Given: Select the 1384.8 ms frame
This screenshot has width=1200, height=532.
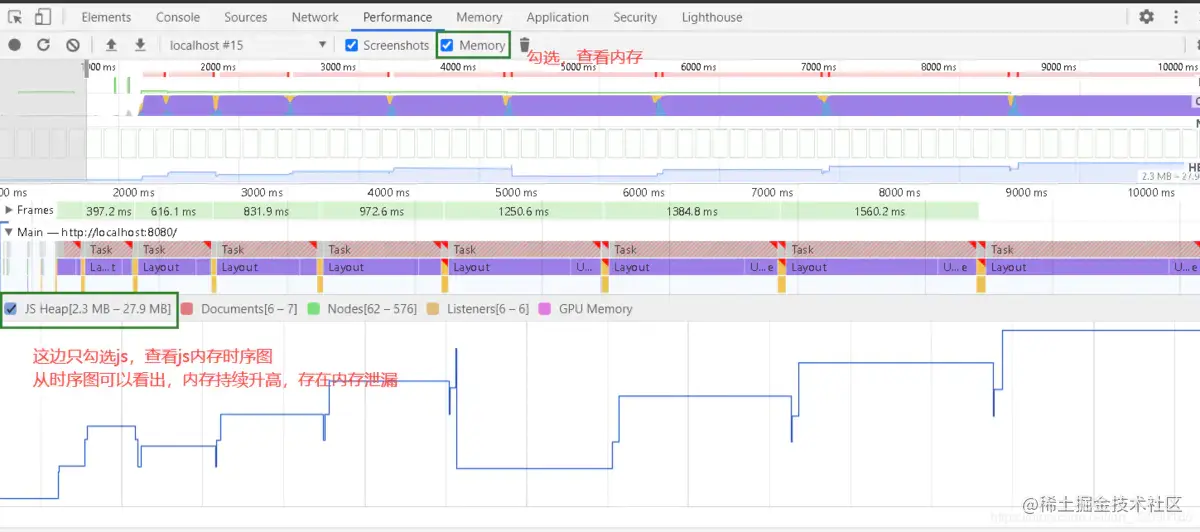Looking at the screenshot, I should [x=691, y=211].
